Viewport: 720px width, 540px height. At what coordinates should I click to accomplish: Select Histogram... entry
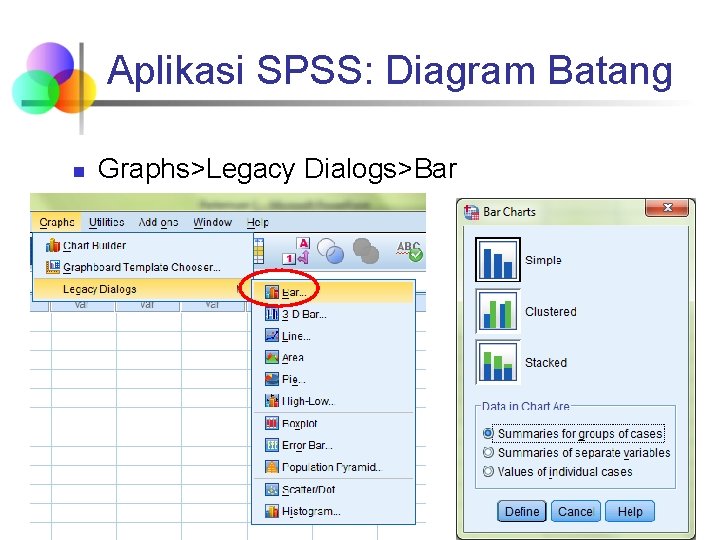[x=334, y=511]
